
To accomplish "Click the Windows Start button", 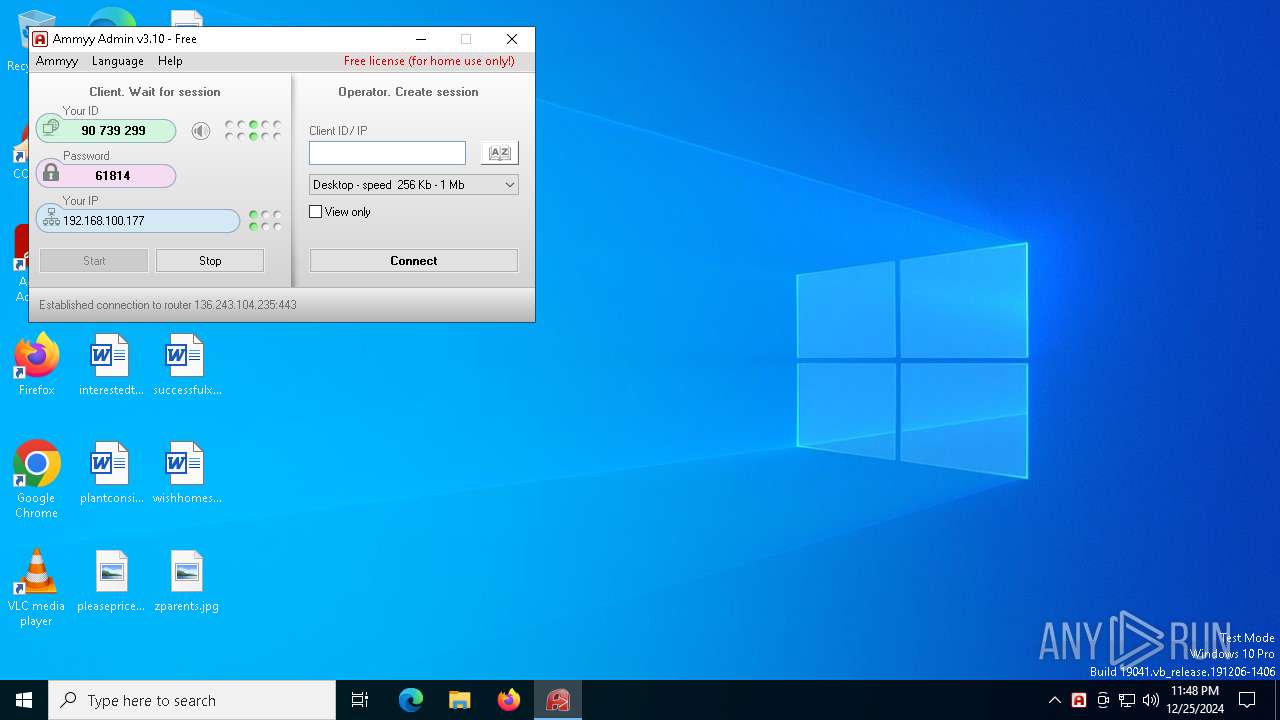I will (x=24, y=700).
